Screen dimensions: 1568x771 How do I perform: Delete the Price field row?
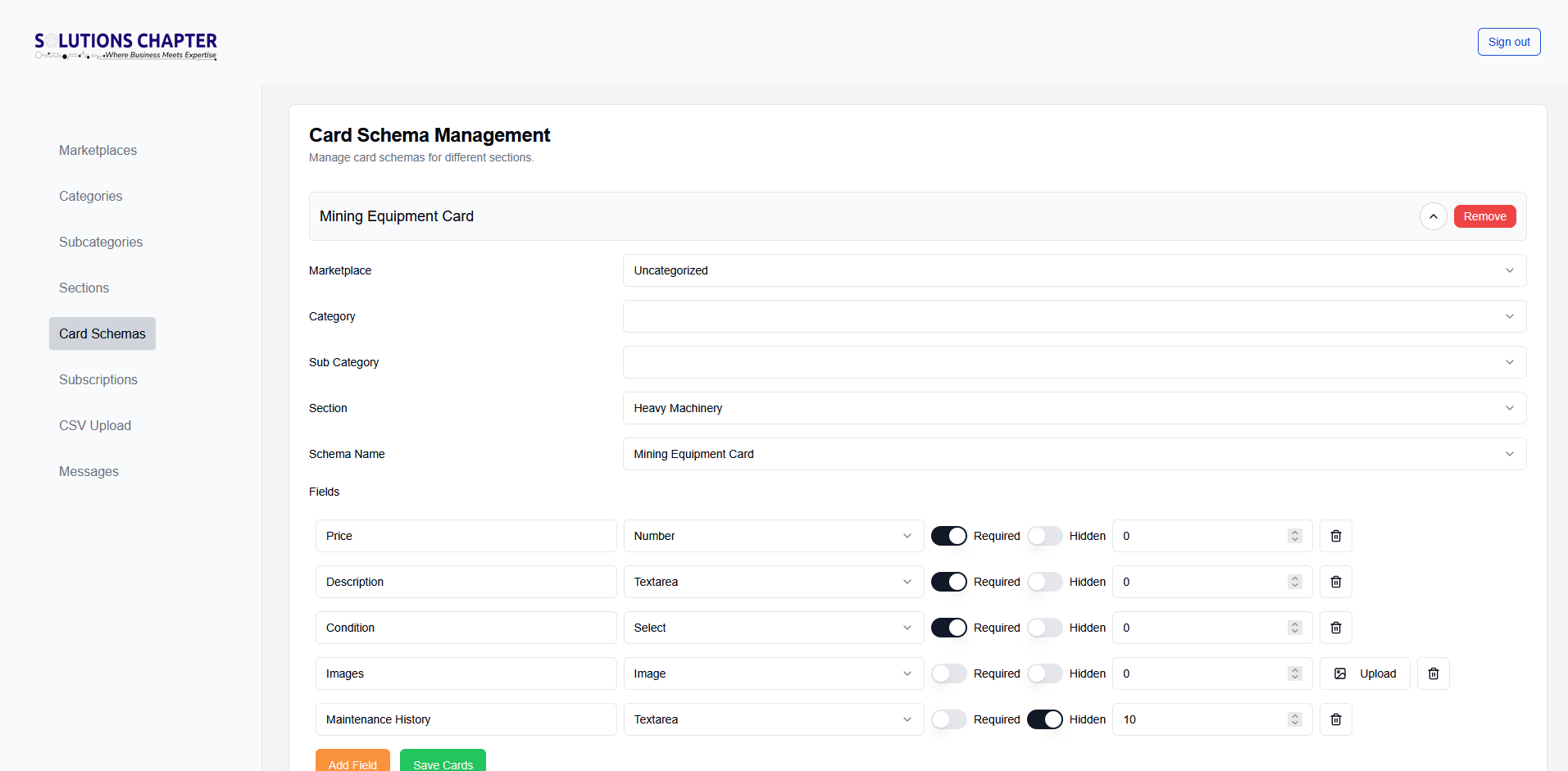[1335, 536]
